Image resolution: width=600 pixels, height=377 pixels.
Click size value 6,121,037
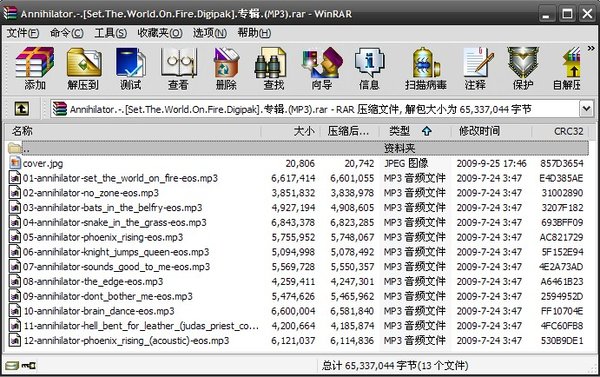(293, 341)
